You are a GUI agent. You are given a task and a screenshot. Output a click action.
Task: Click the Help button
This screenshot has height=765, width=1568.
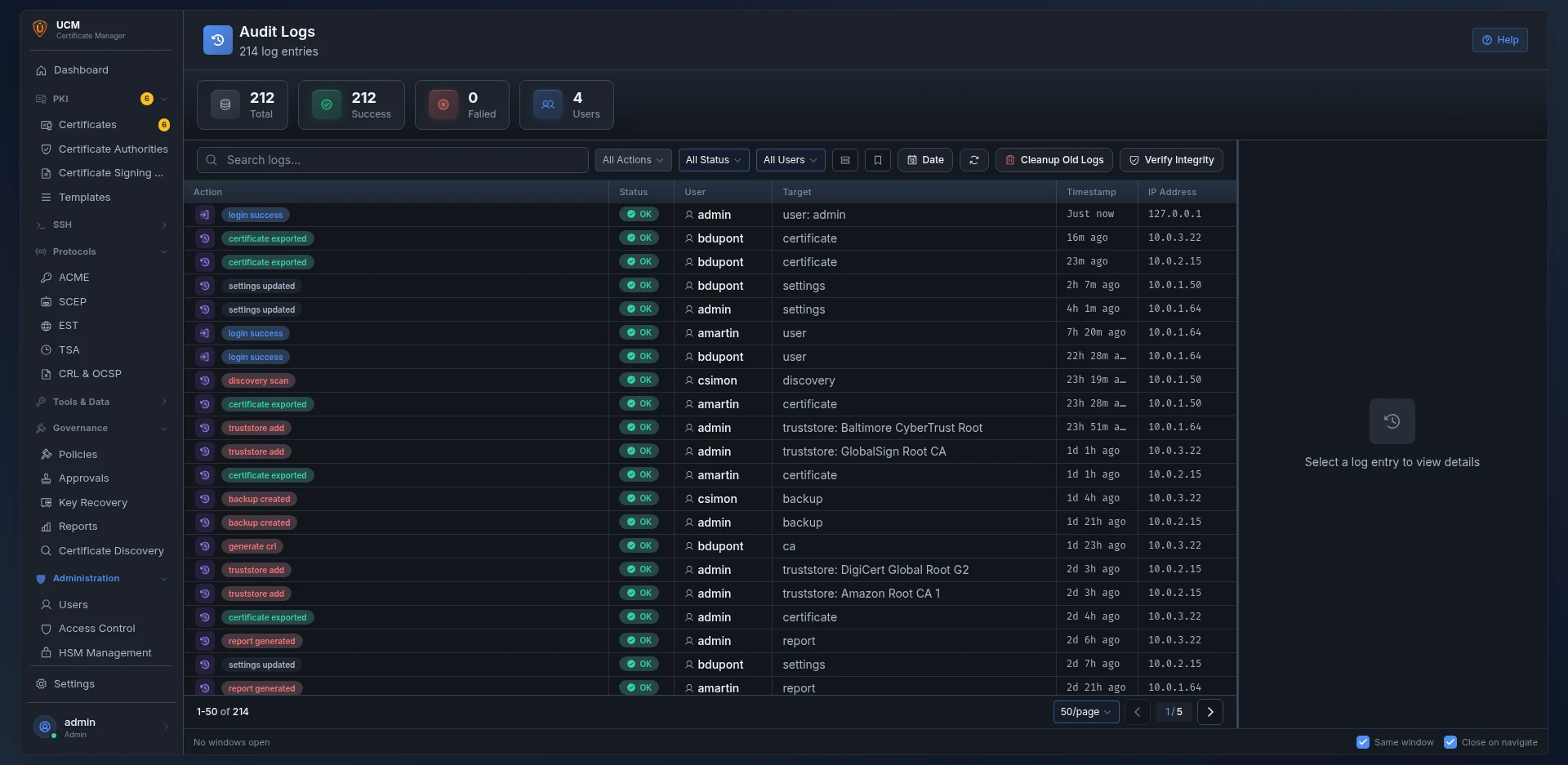(x=1500, y=40)
